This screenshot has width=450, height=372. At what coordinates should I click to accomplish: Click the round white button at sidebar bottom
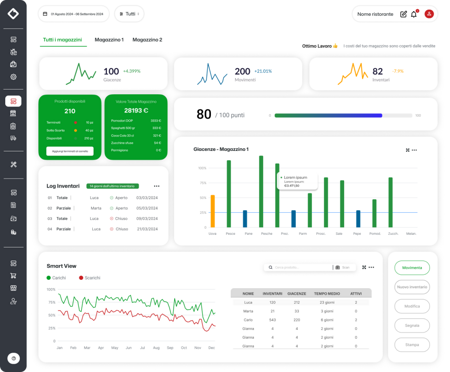tap(13, 358)
